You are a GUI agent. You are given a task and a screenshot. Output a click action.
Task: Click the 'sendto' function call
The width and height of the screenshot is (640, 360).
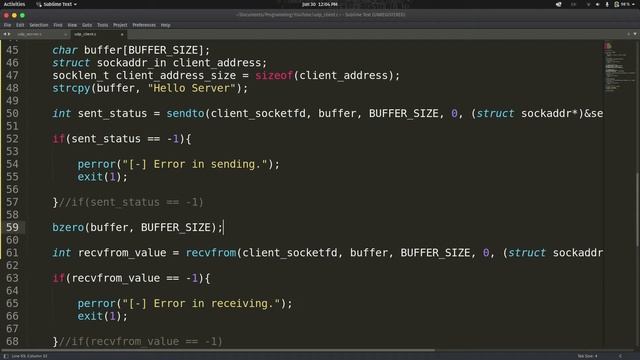tap(185, 113)
